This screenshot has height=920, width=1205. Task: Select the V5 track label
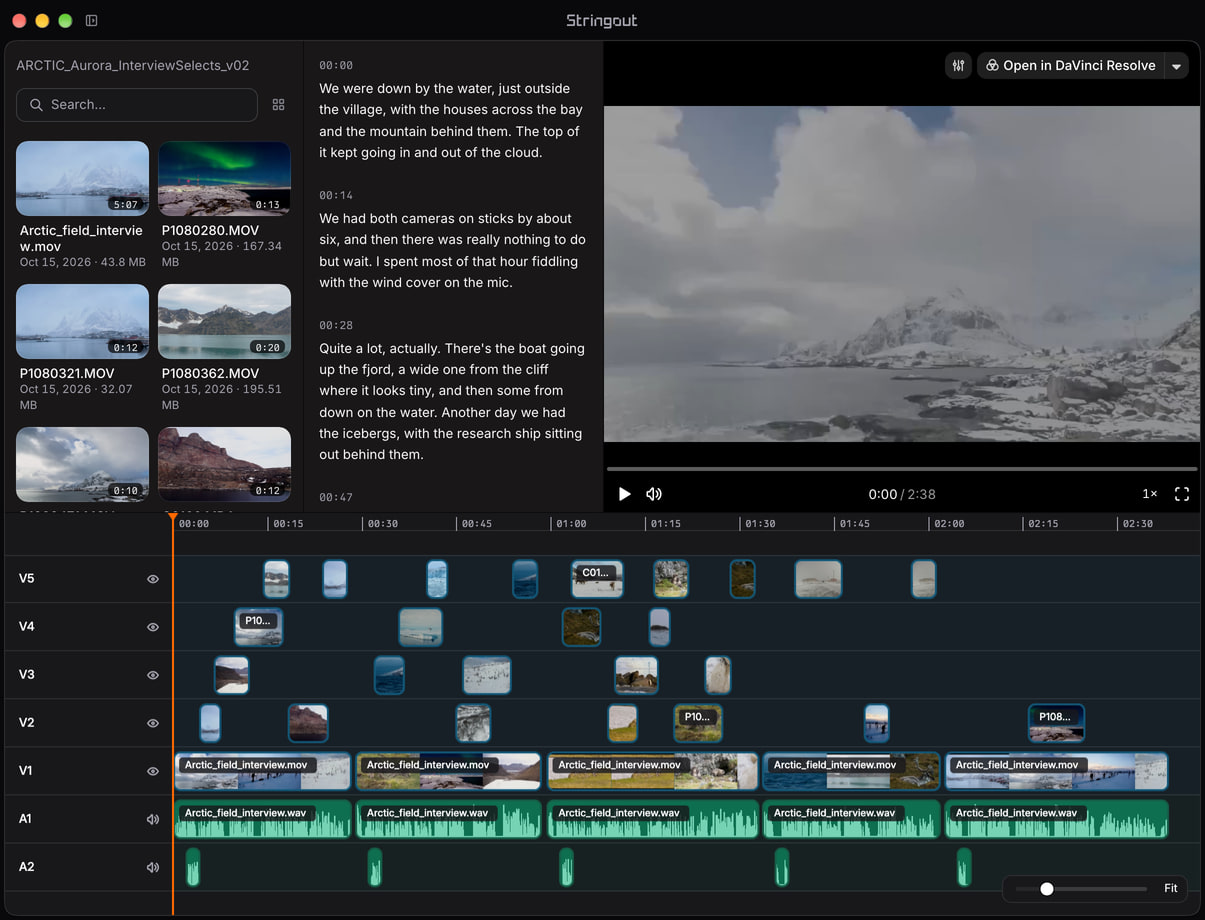point(27,579)
